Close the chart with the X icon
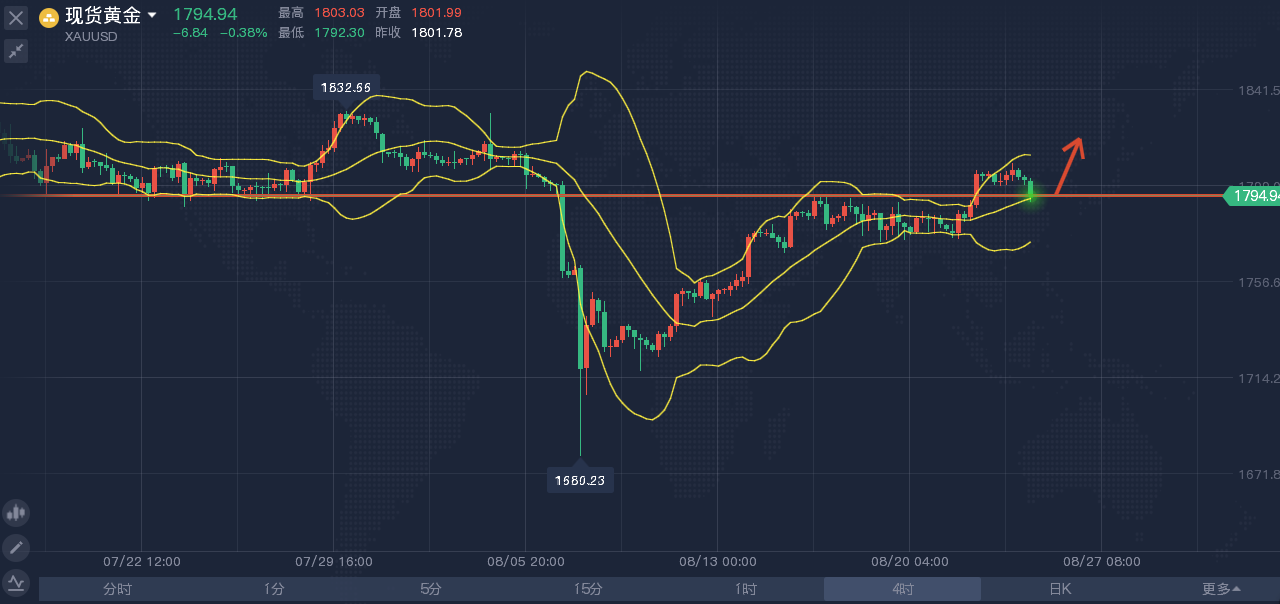Image resolution: width=1280 pixels, height=604 pixels. click(x=16, y=17)
